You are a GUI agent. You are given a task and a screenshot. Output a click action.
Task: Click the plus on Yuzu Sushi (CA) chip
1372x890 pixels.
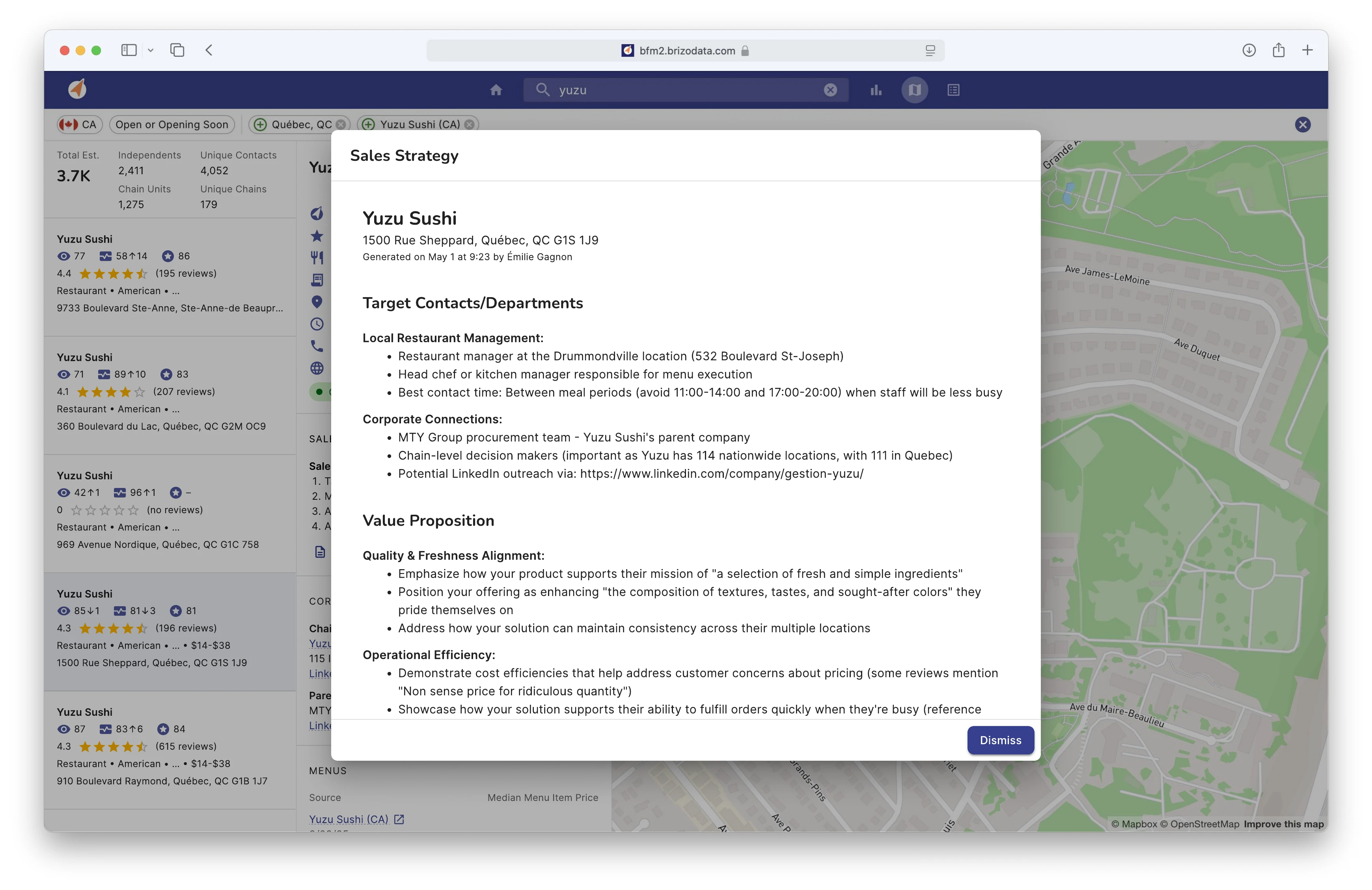369,125
